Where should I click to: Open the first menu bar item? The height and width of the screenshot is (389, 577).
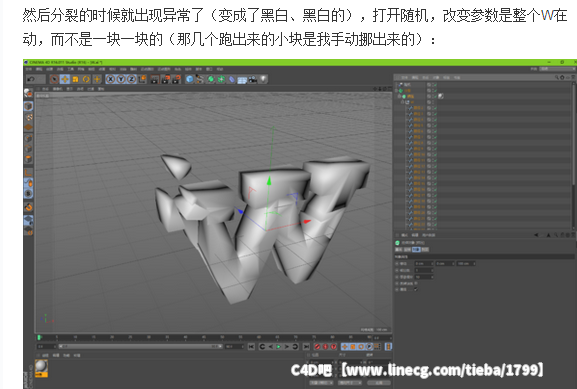29,69
